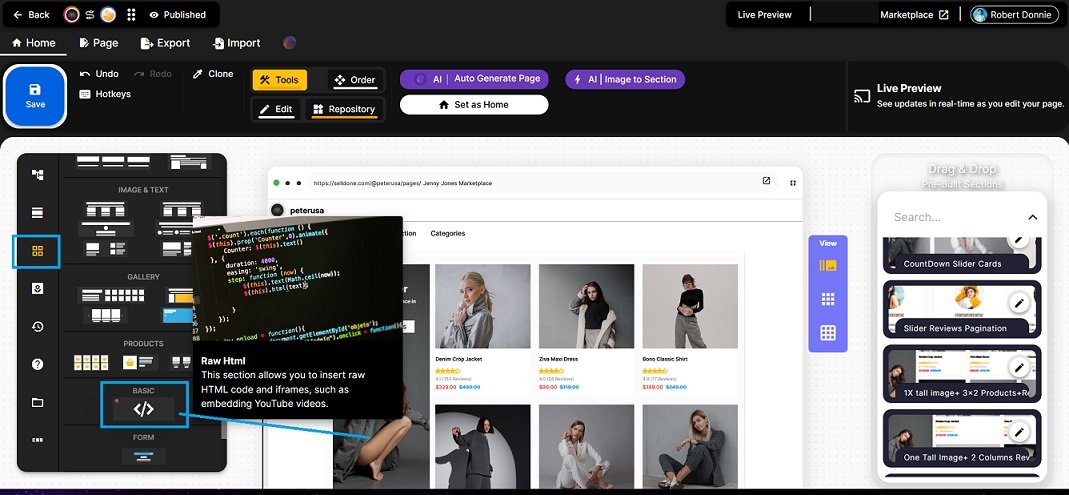This screenshot has width=1069, height=495.
Task: Open the Home tab
Action: 33,43
